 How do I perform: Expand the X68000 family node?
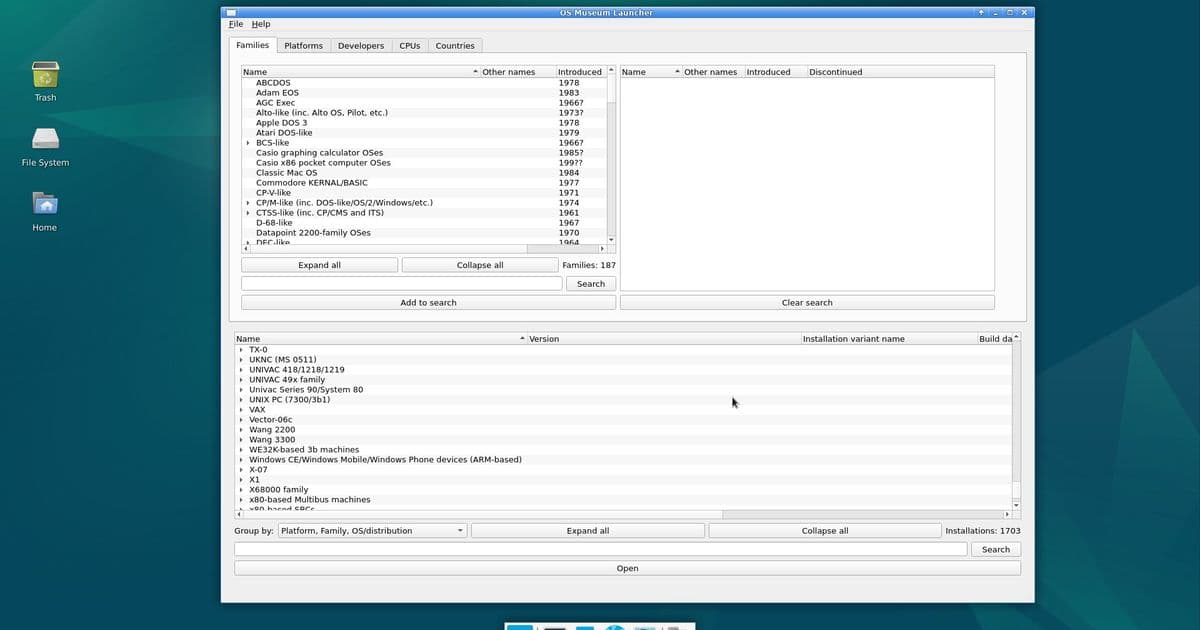coord(241,490)
